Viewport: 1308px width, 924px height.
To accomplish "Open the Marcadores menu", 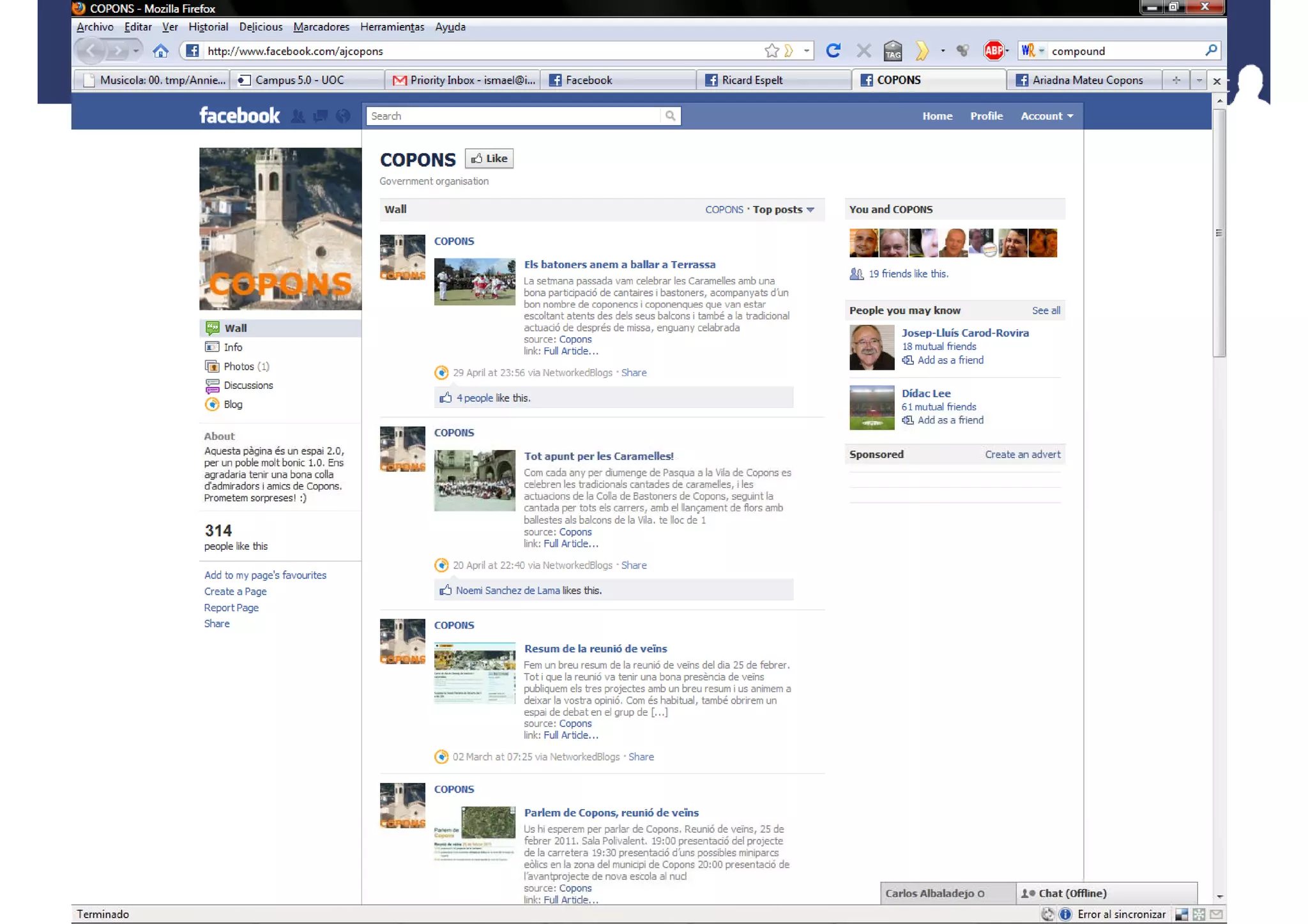I will (x=321, y=27).
